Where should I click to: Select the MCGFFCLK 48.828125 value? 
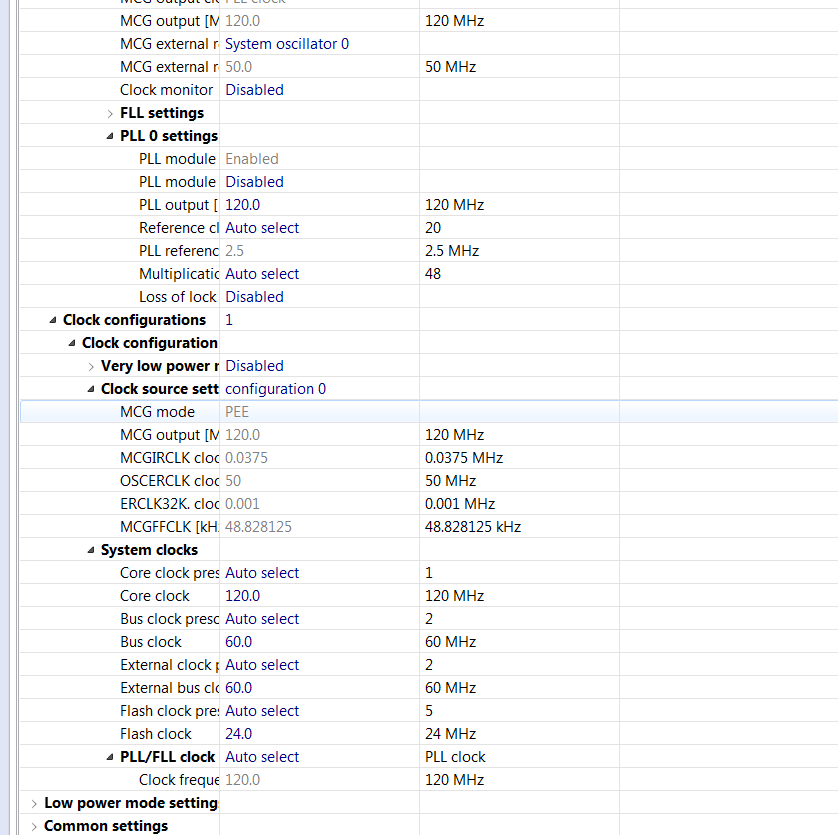click(259, 527)
